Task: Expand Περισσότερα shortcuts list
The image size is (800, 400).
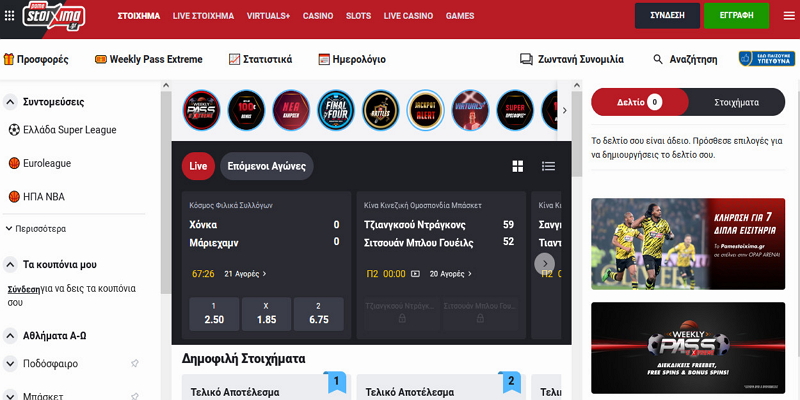Action: click(x=41, y=228)
